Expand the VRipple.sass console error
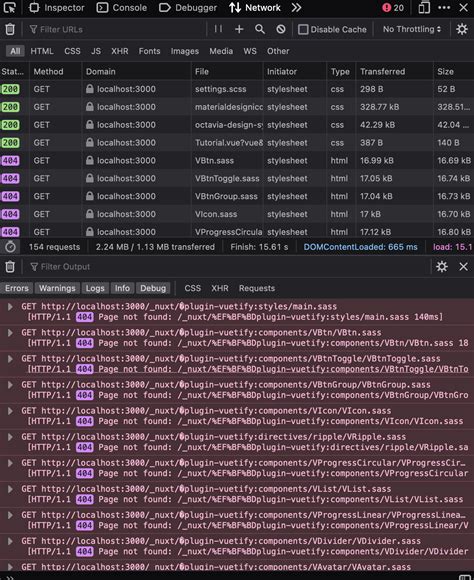The width and height of the screenshot is (474, 580). 10,437
